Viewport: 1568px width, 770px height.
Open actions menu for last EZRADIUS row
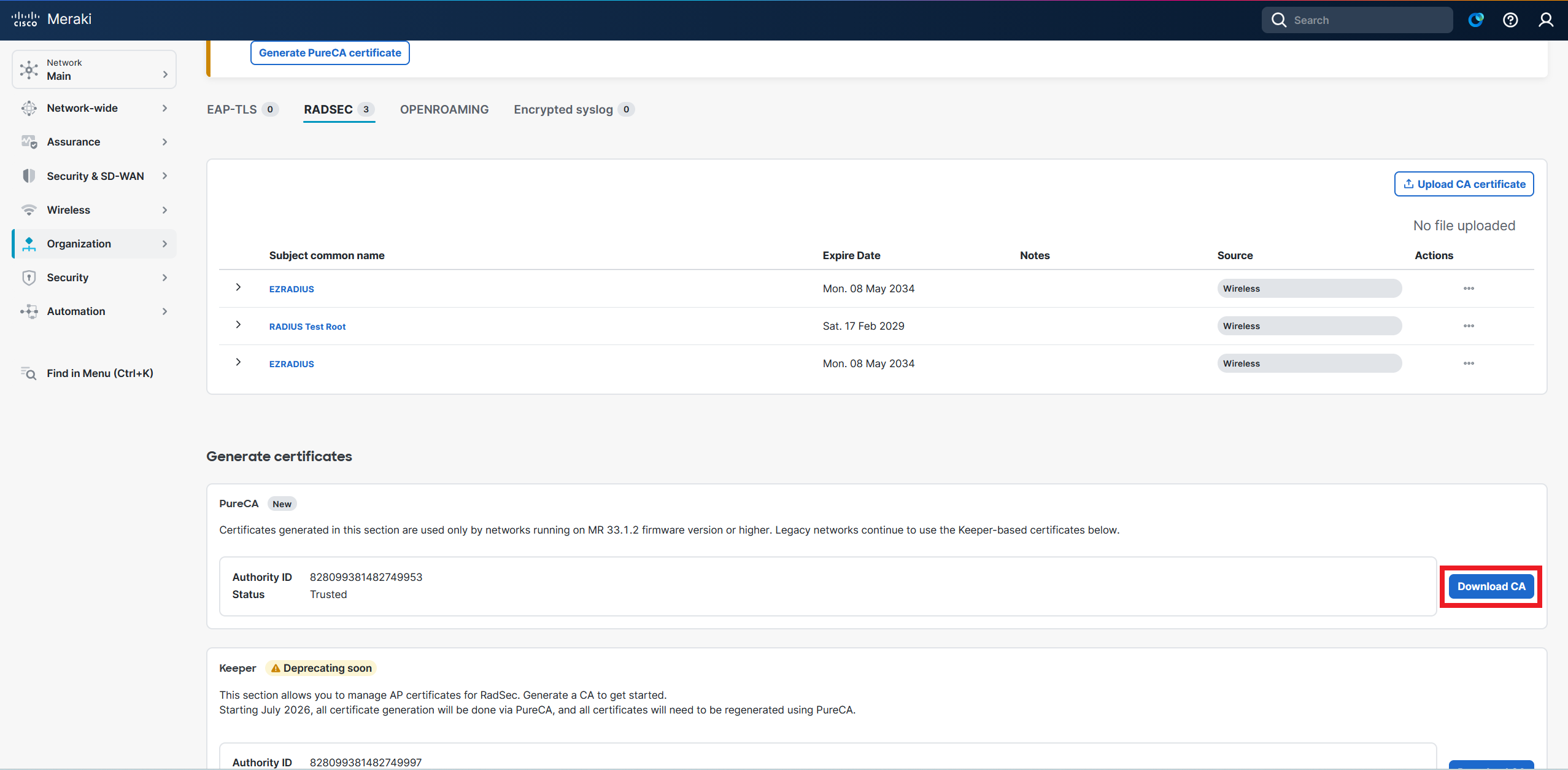tap(1469, 364)
